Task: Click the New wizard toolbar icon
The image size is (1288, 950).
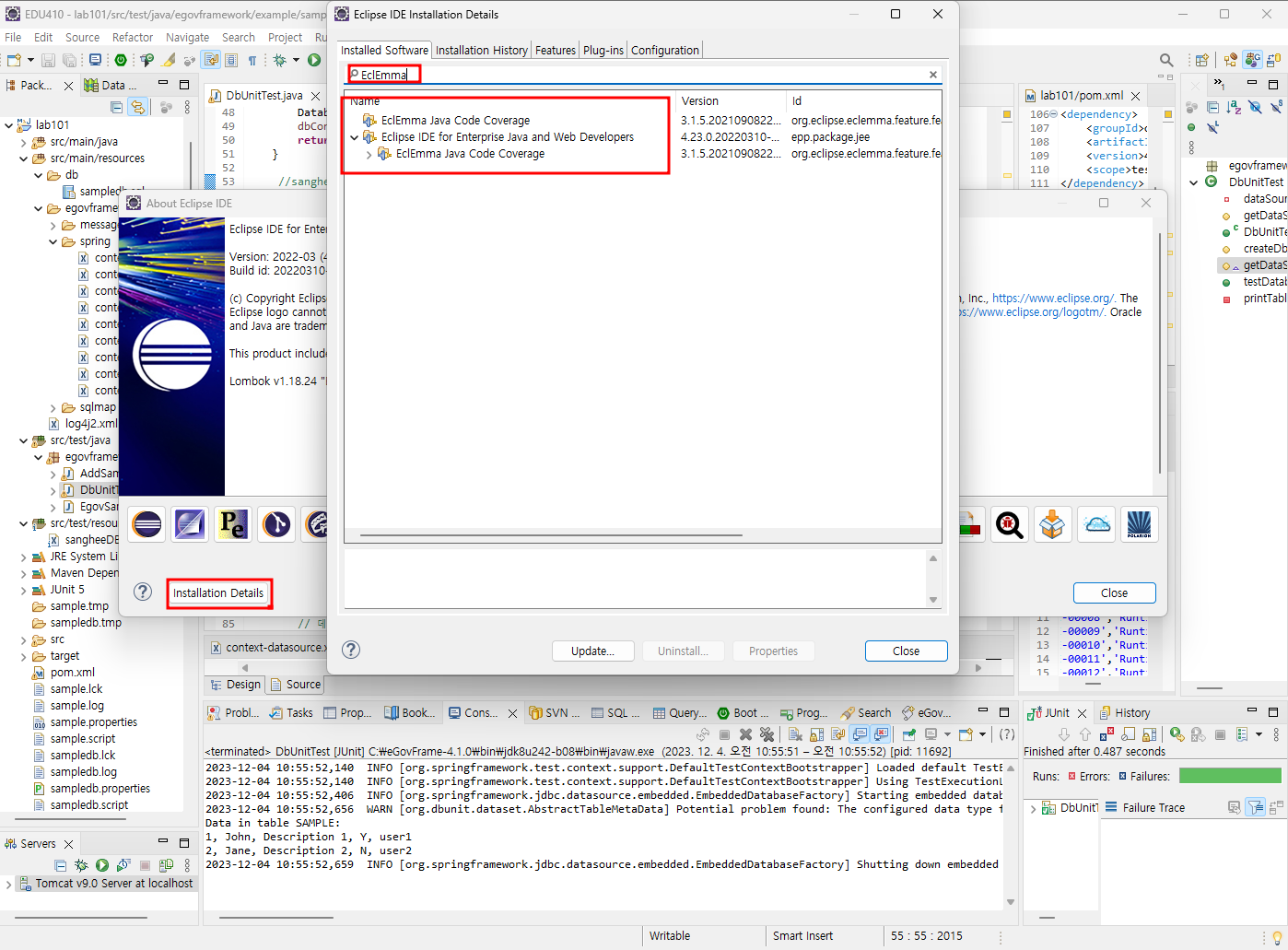Action: tap(14, 60)
